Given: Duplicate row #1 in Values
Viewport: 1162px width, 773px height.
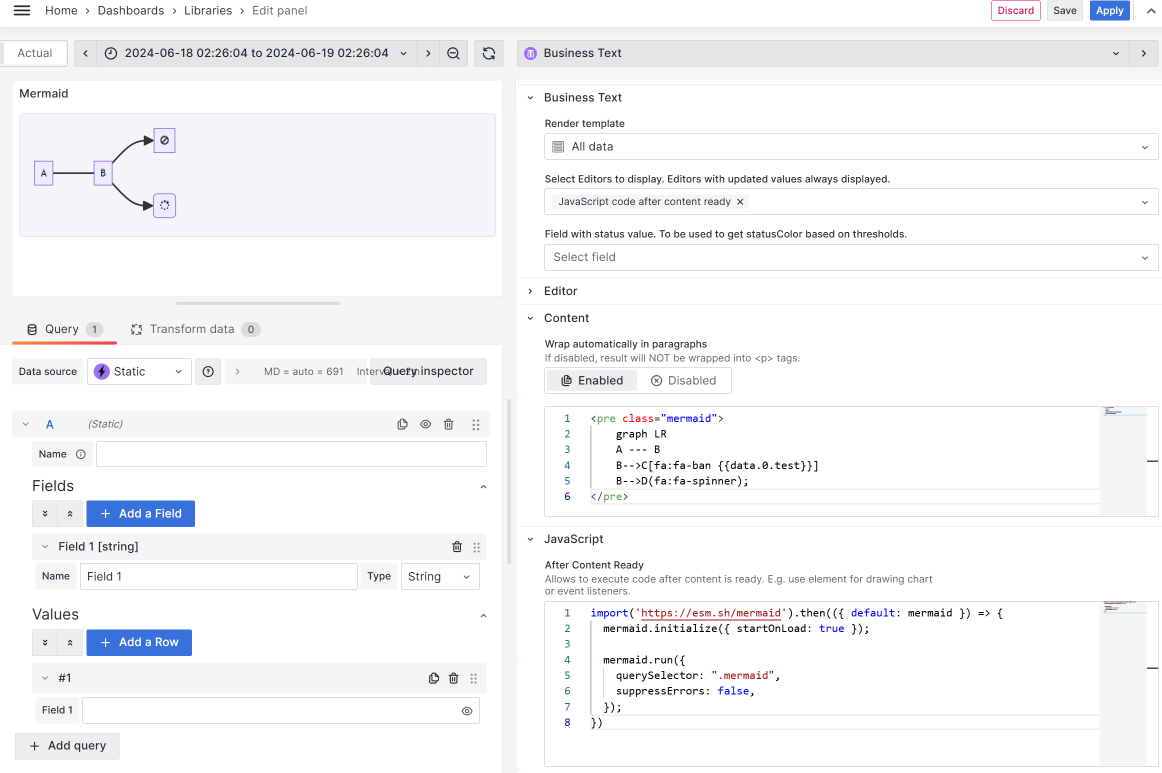Looking at the screenshot, I should [433, 678].
